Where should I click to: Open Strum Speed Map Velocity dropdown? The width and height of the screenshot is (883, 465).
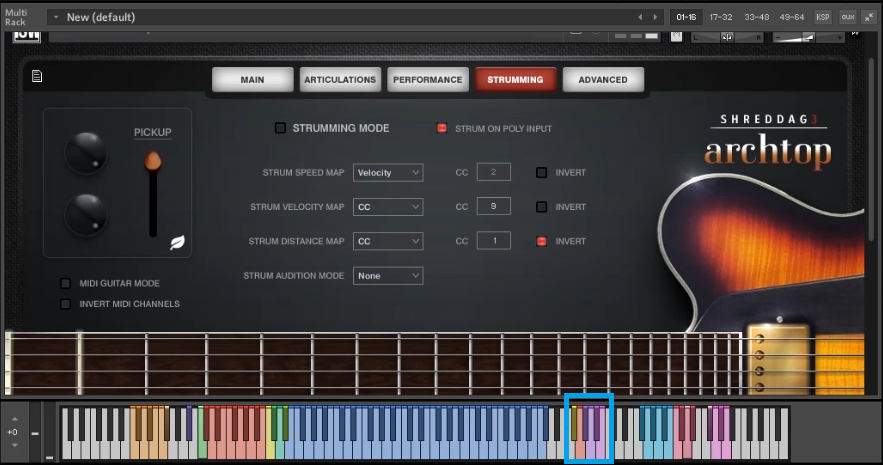[x=388, y=172]
